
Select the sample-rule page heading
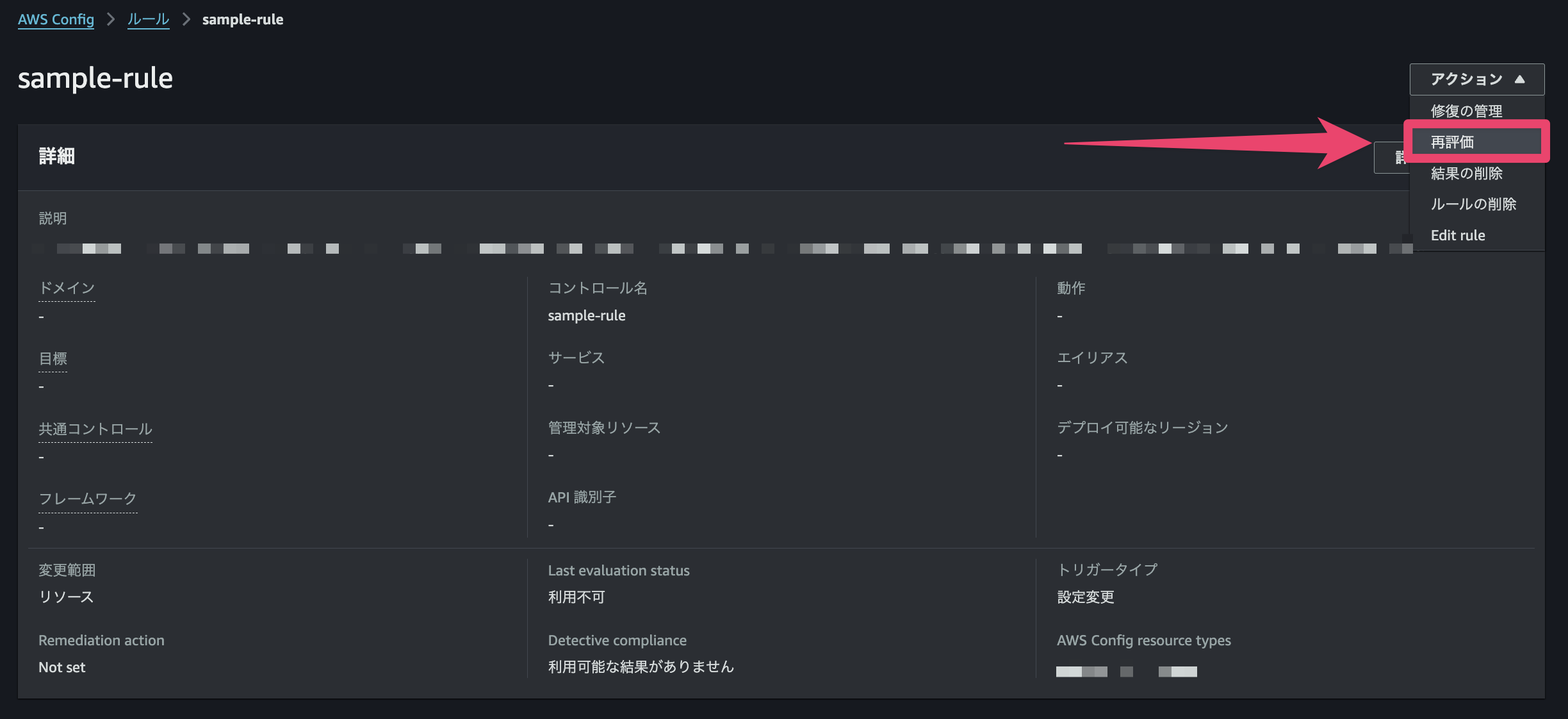pos(95,78)
